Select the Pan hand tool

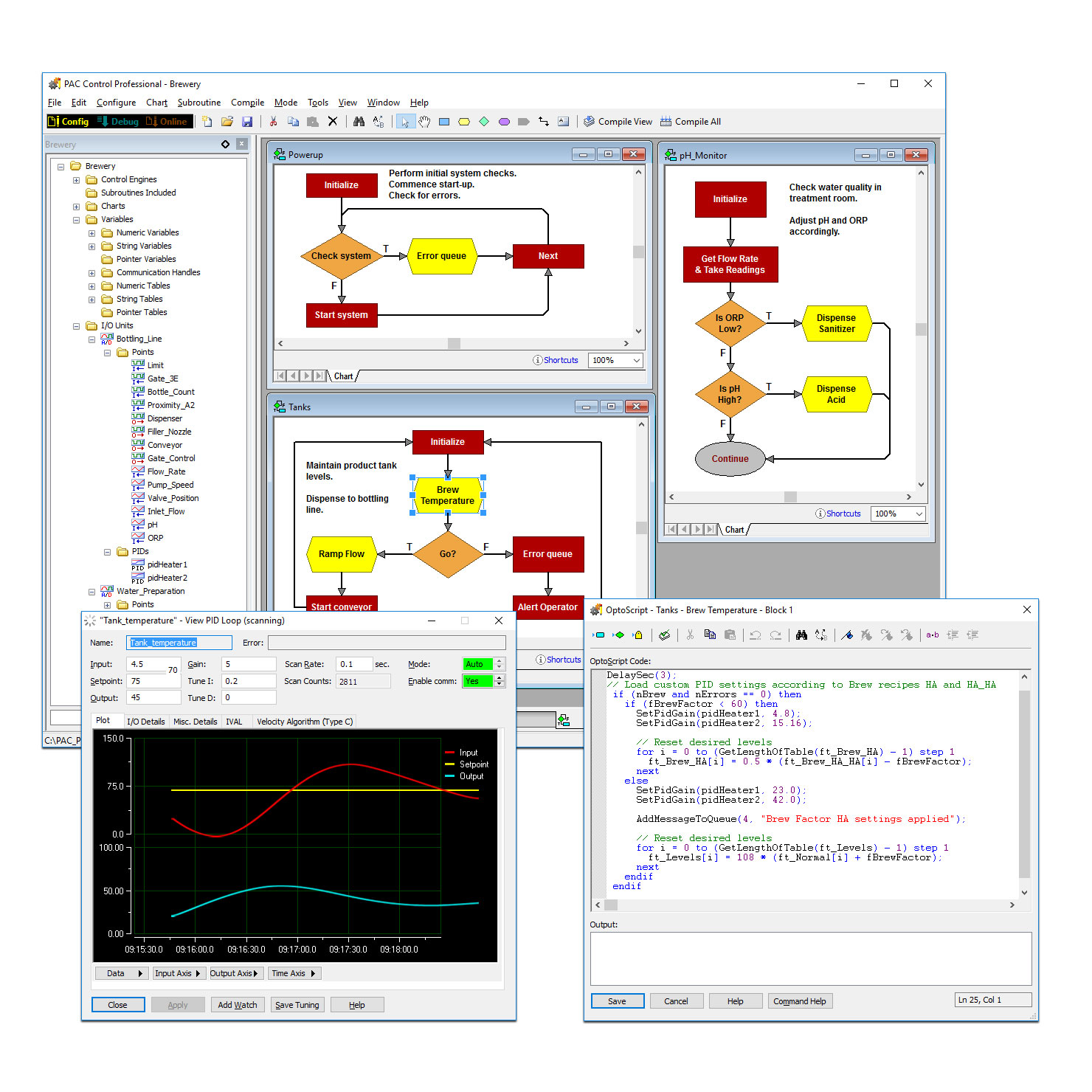[424, 122]
